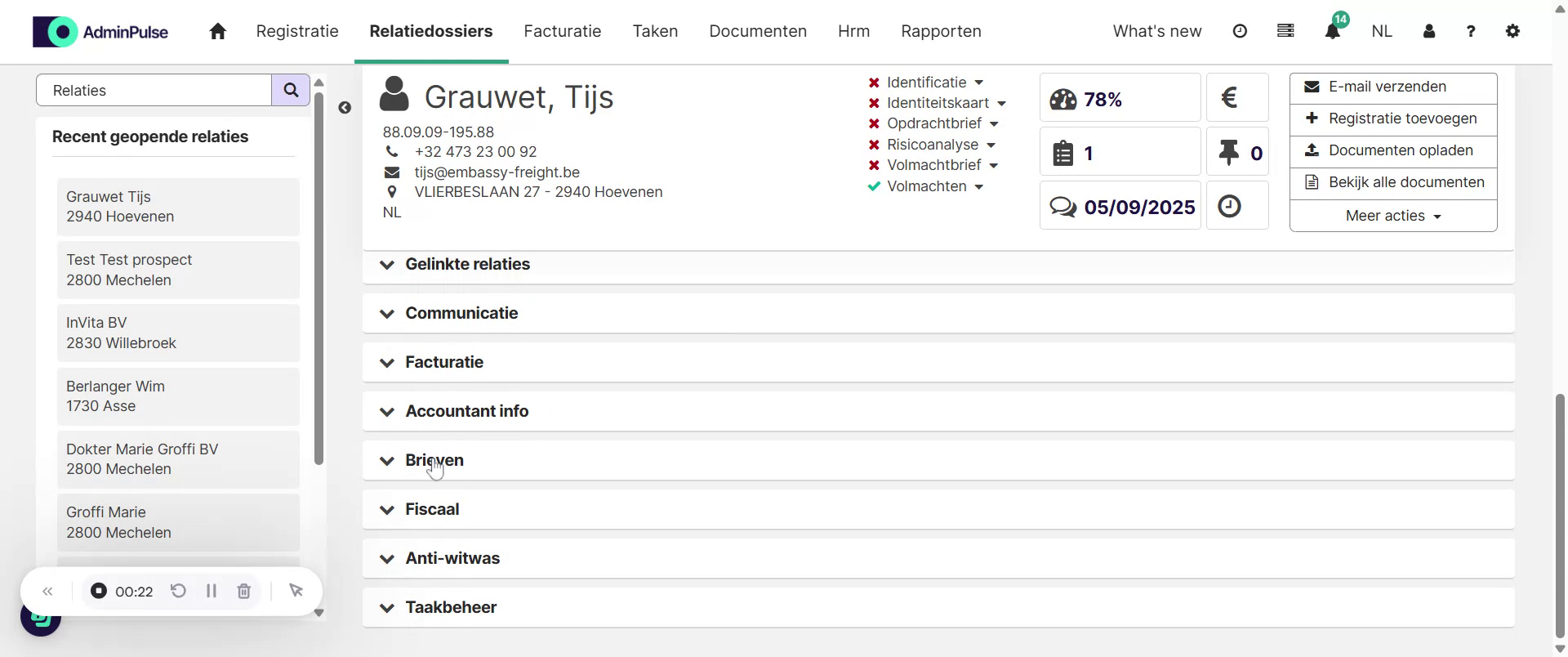Open the timer clock icon in header
Viewport: 1568px width, 657px height.
click(1240, 31)
